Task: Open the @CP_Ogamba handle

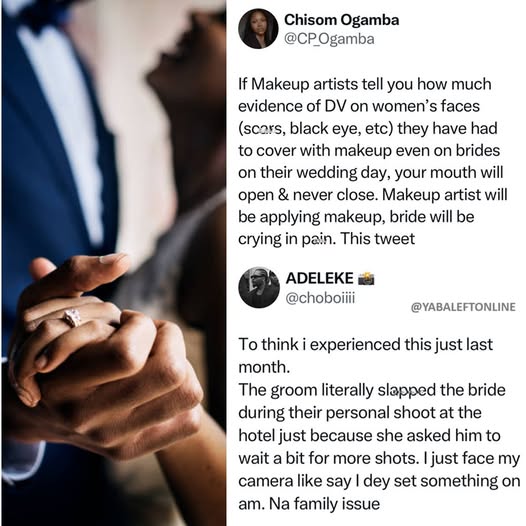Action: (x=329, y=39)
